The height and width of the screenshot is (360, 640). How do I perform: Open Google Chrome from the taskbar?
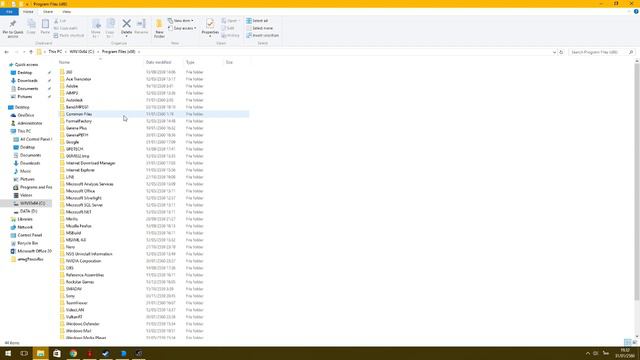73,353
